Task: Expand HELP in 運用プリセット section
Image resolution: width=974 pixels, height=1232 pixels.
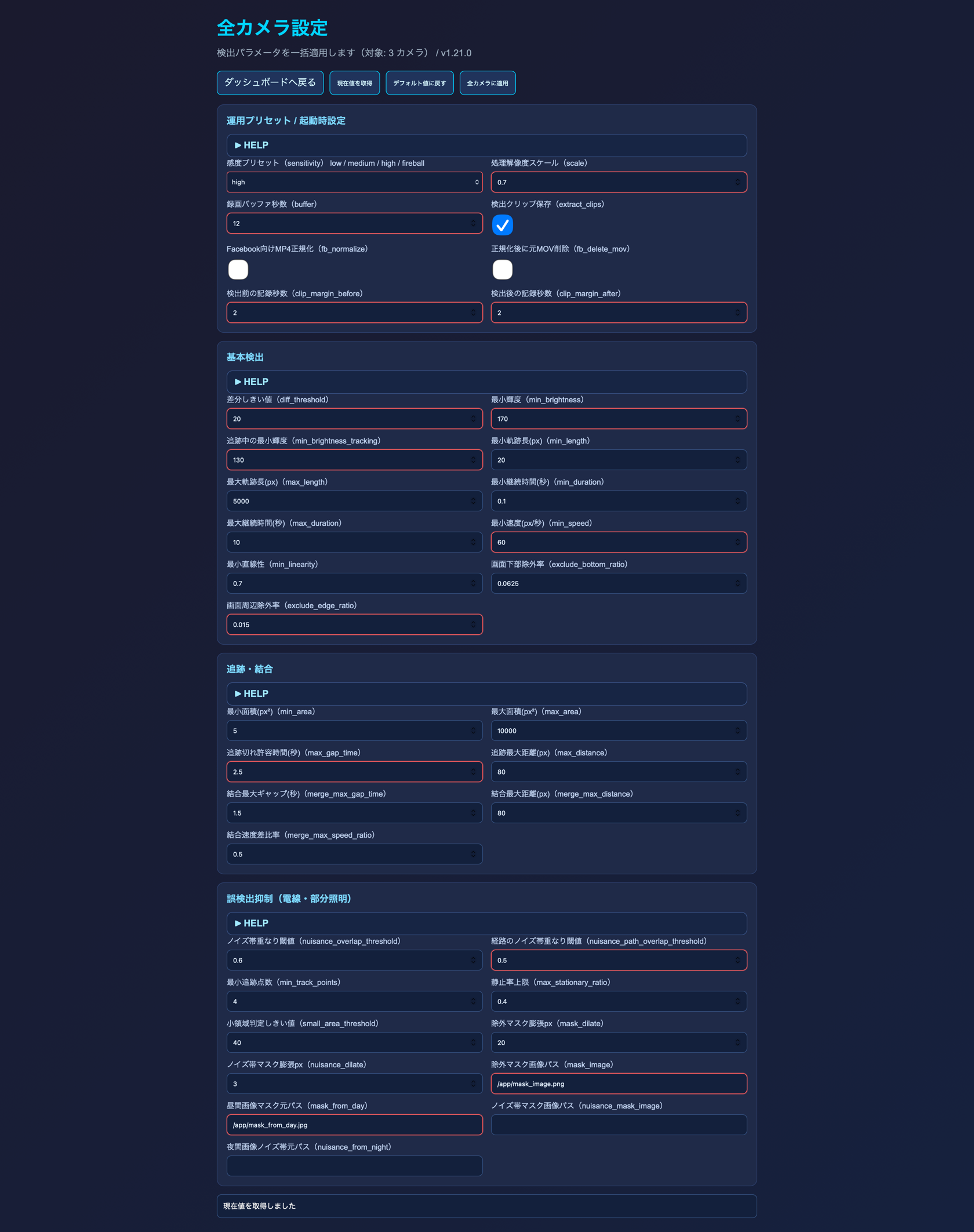Action: click(x=252, y=146)
